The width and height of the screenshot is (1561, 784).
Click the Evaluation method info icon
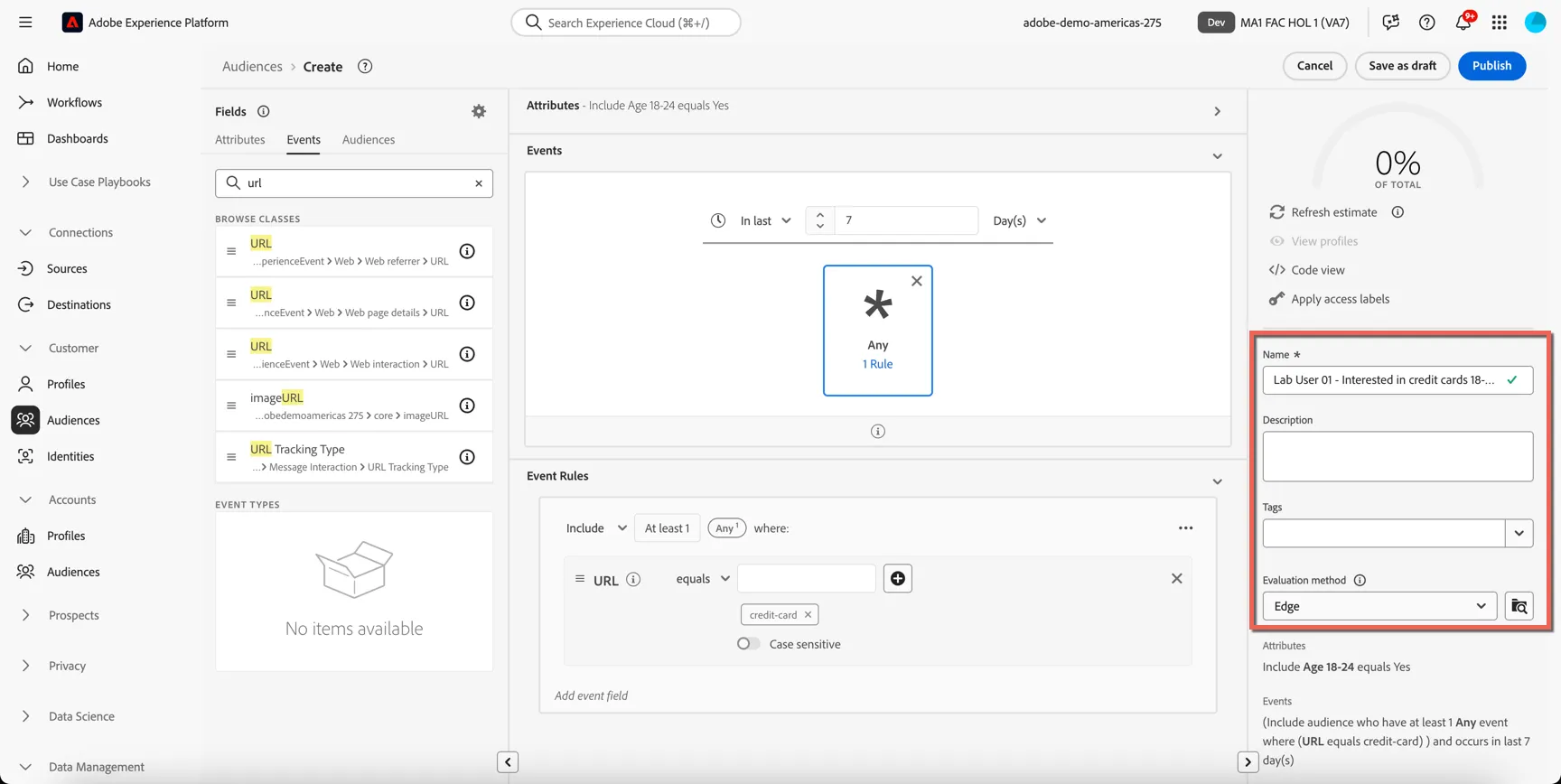point(1360,581)
